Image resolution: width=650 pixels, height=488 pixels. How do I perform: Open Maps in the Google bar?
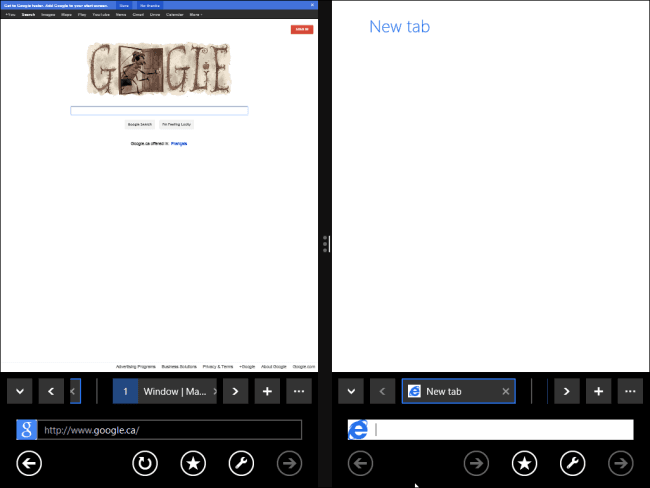tap(66, 15)
